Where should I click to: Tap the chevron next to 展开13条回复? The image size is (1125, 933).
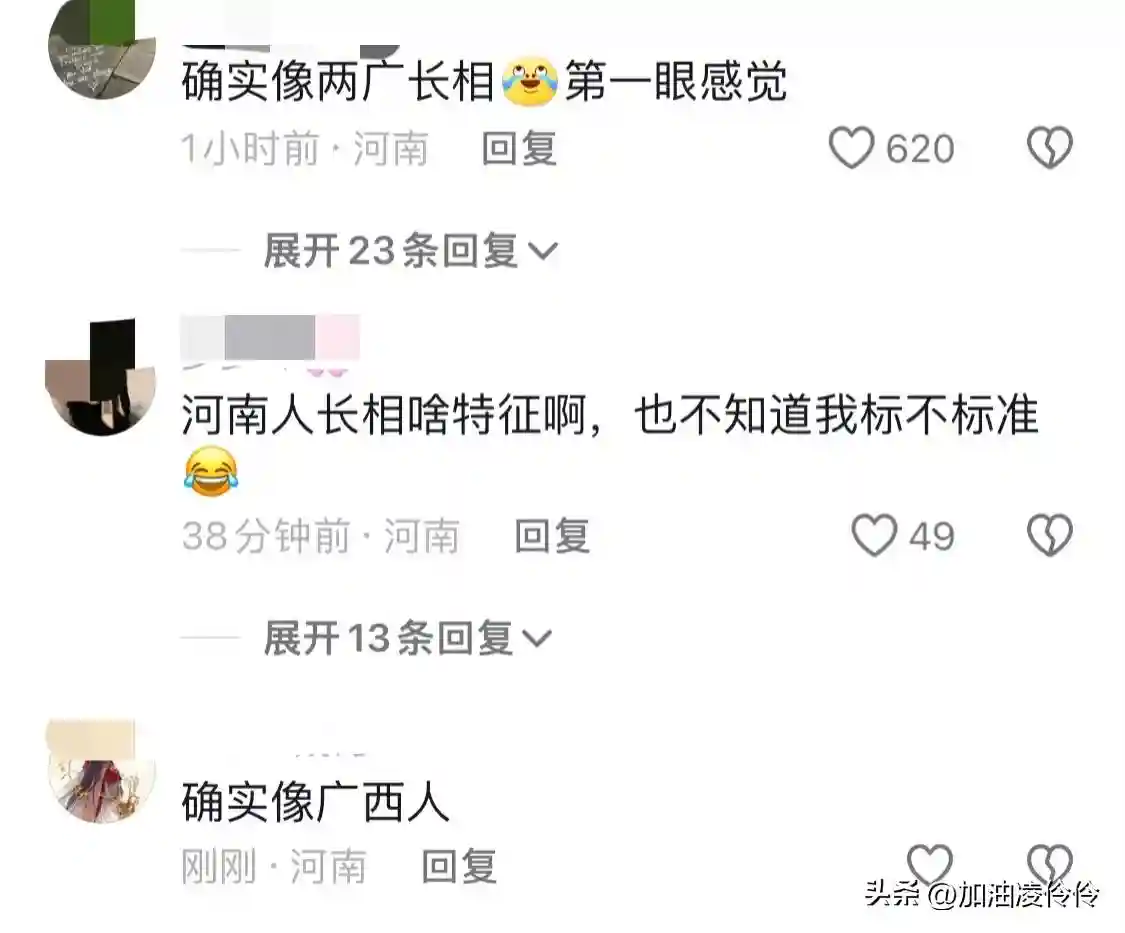537,639
